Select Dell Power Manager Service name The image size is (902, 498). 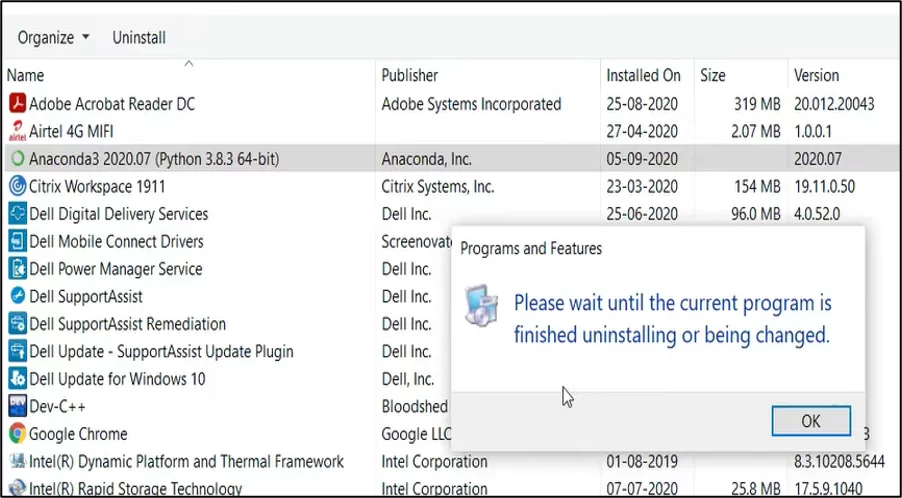coord(116,269)
